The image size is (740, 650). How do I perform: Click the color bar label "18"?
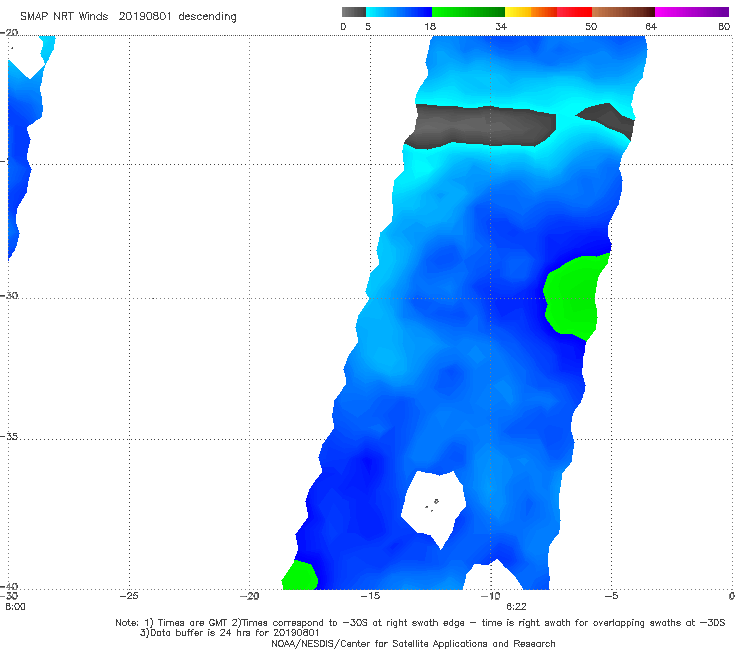[x=430, y=27]
